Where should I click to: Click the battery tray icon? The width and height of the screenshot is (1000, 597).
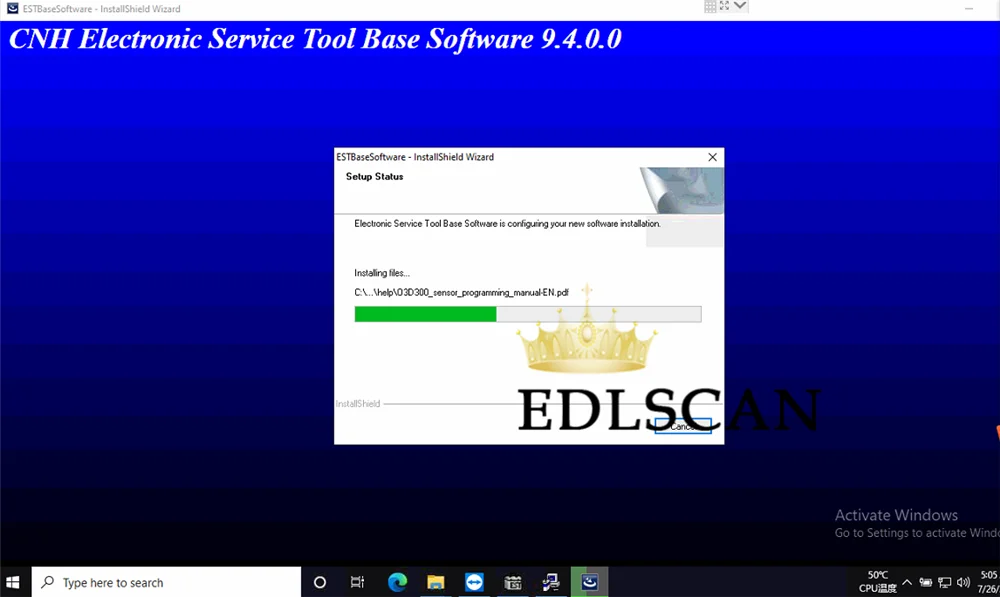tap(925, 582)
